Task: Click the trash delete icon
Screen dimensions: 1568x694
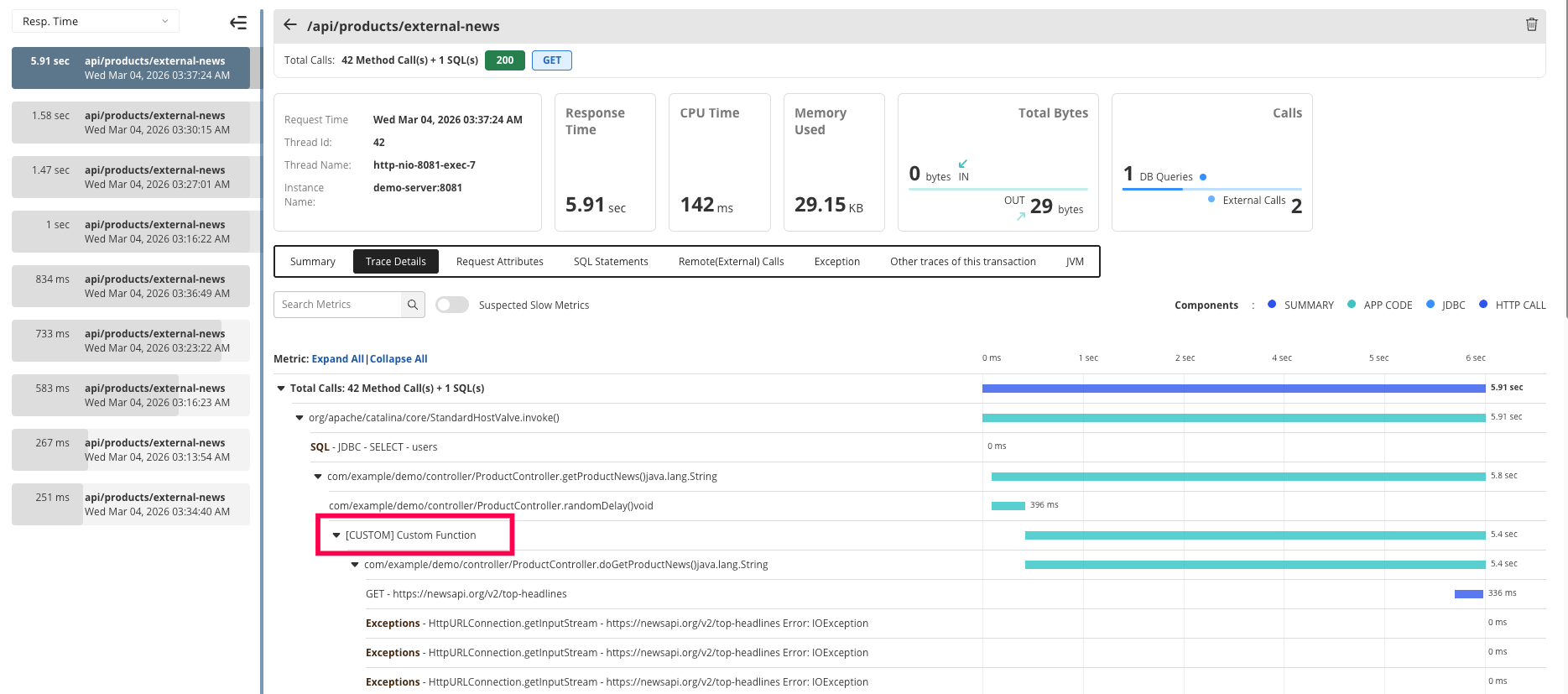Action: [1531, 25]
